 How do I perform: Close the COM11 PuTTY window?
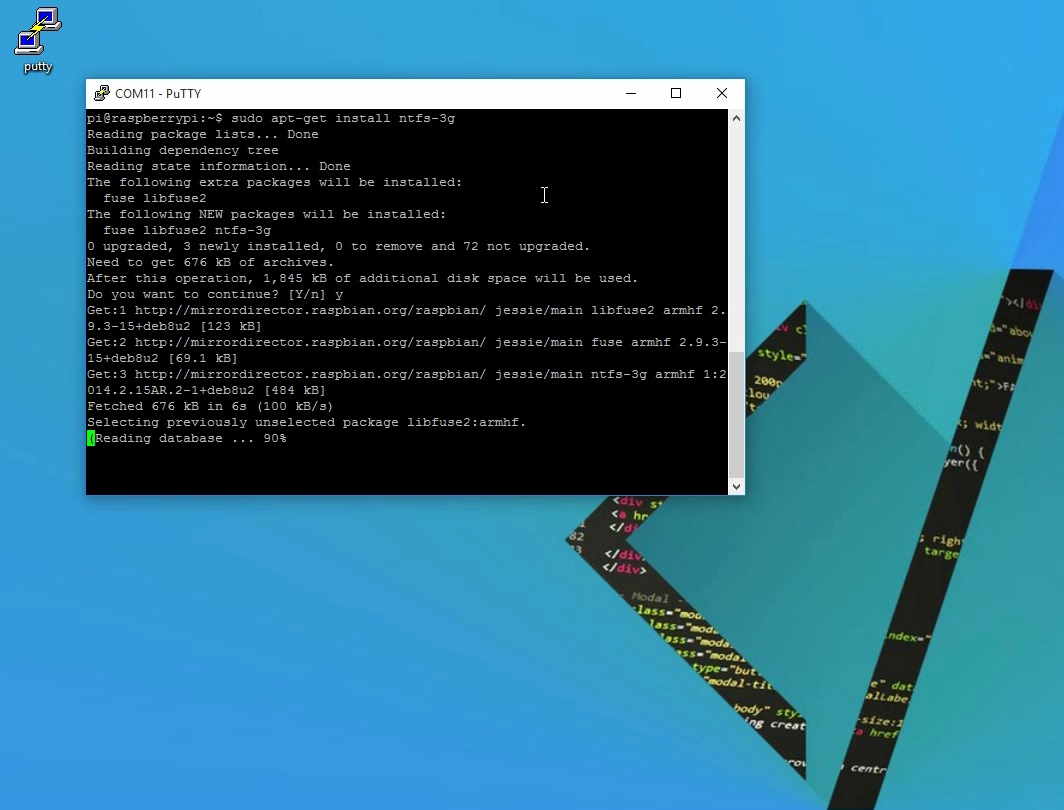[x=722, y=94]
